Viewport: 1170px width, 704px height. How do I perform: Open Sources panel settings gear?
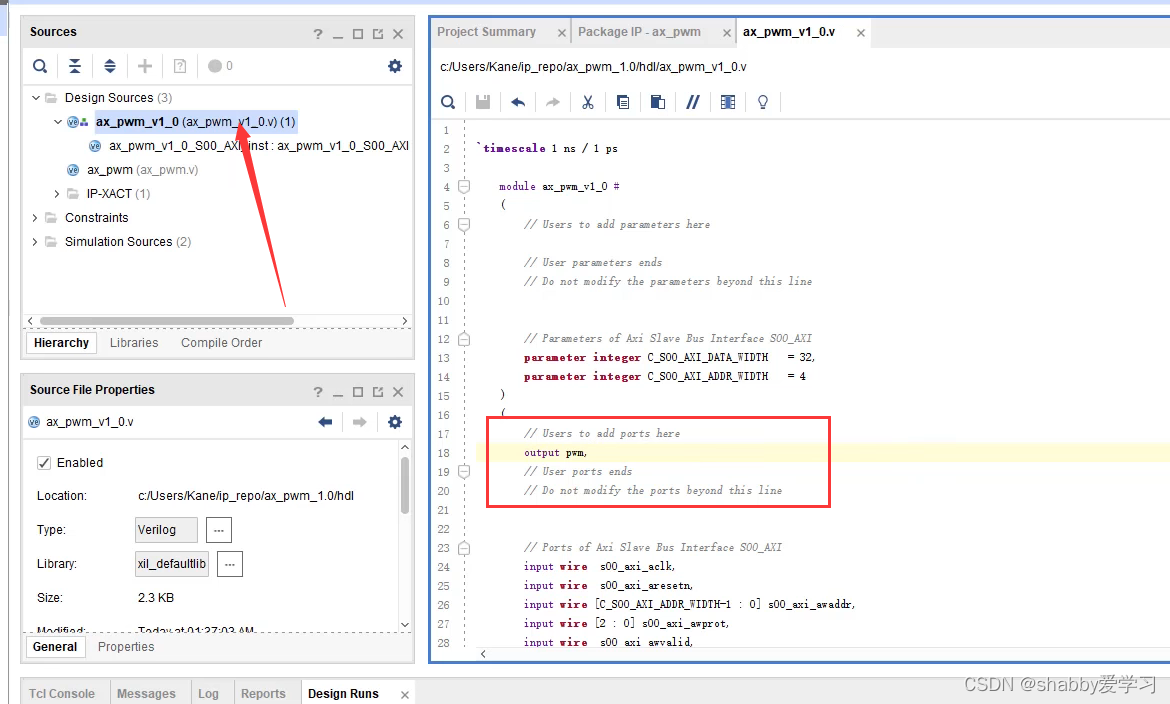395,66
